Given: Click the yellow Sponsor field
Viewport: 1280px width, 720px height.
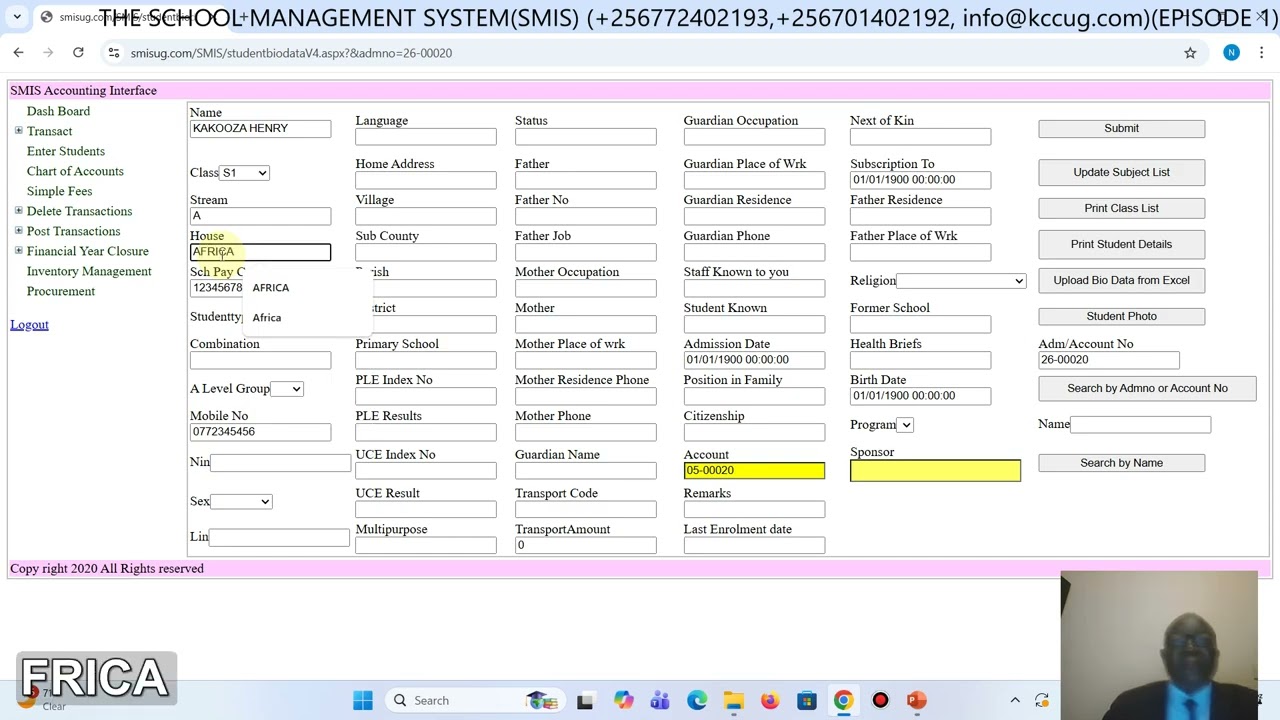Looking at the screenshot, I should click(935, 470).
